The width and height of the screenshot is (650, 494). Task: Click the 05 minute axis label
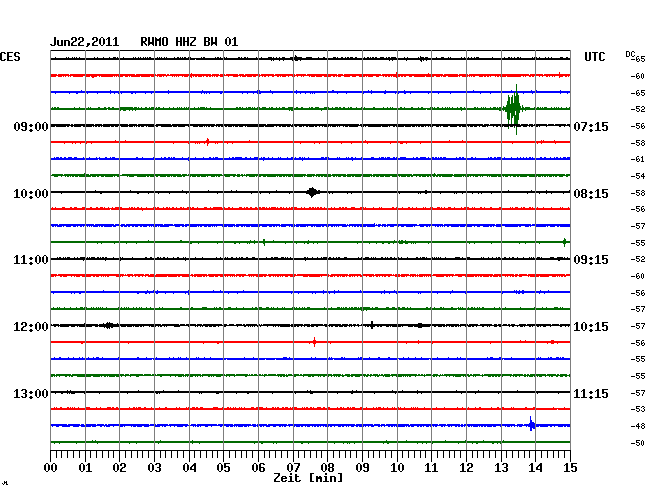tap(223, 468)
